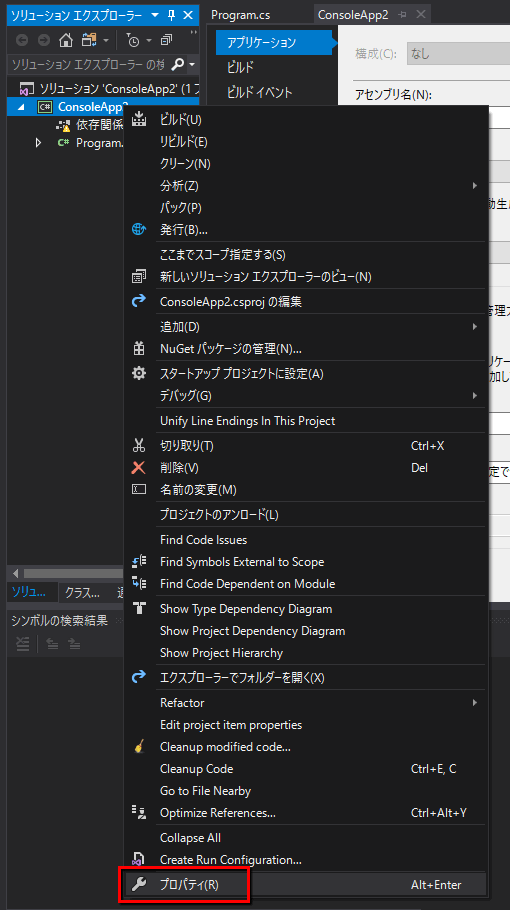Choose Find Code Issues menu entry
This screenshot has width=510, height=910.
[306, 540]
